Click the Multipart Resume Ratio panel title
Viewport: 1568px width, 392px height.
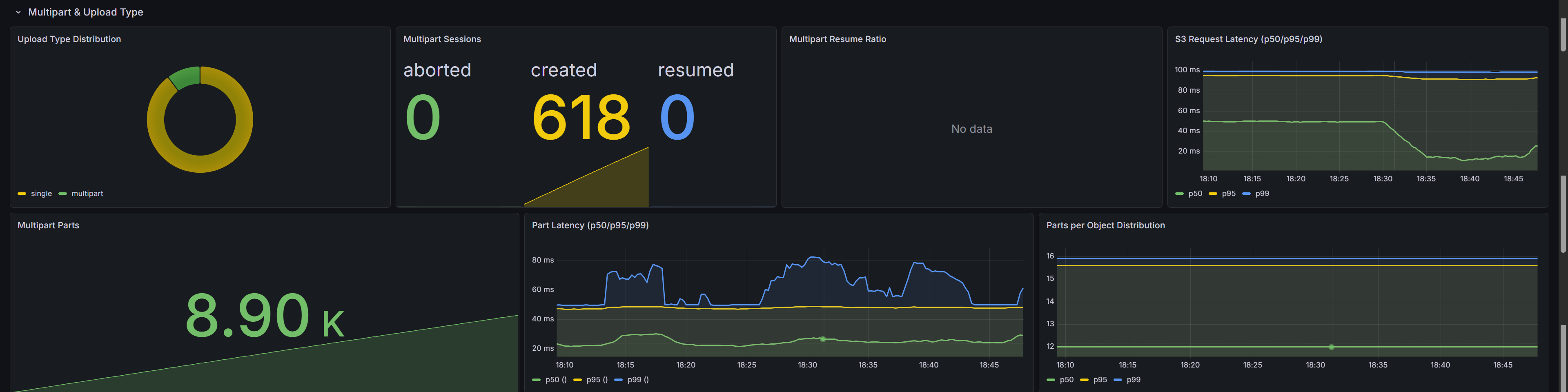837,39
